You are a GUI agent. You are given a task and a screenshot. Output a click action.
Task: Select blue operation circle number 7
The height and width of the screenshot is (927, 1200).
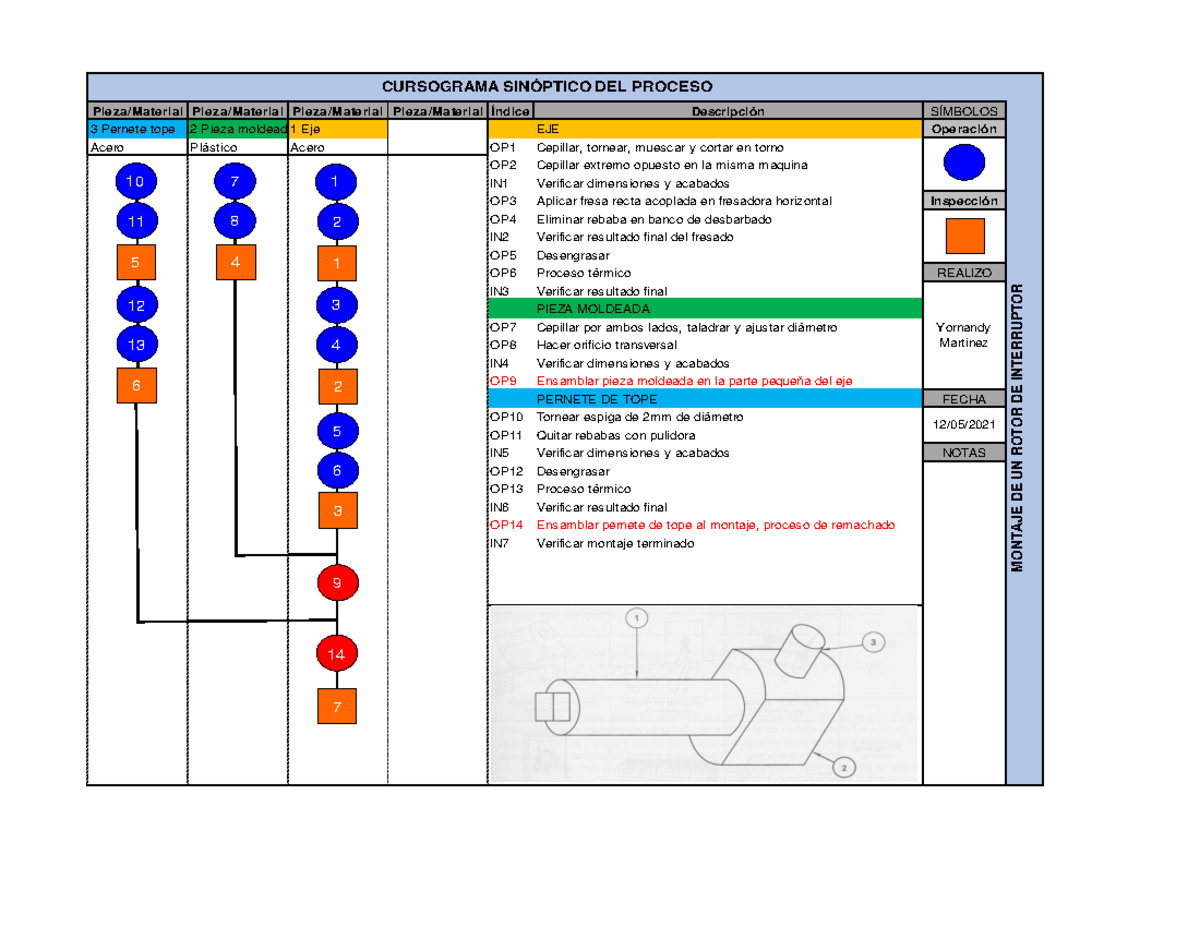click(235, 181)
